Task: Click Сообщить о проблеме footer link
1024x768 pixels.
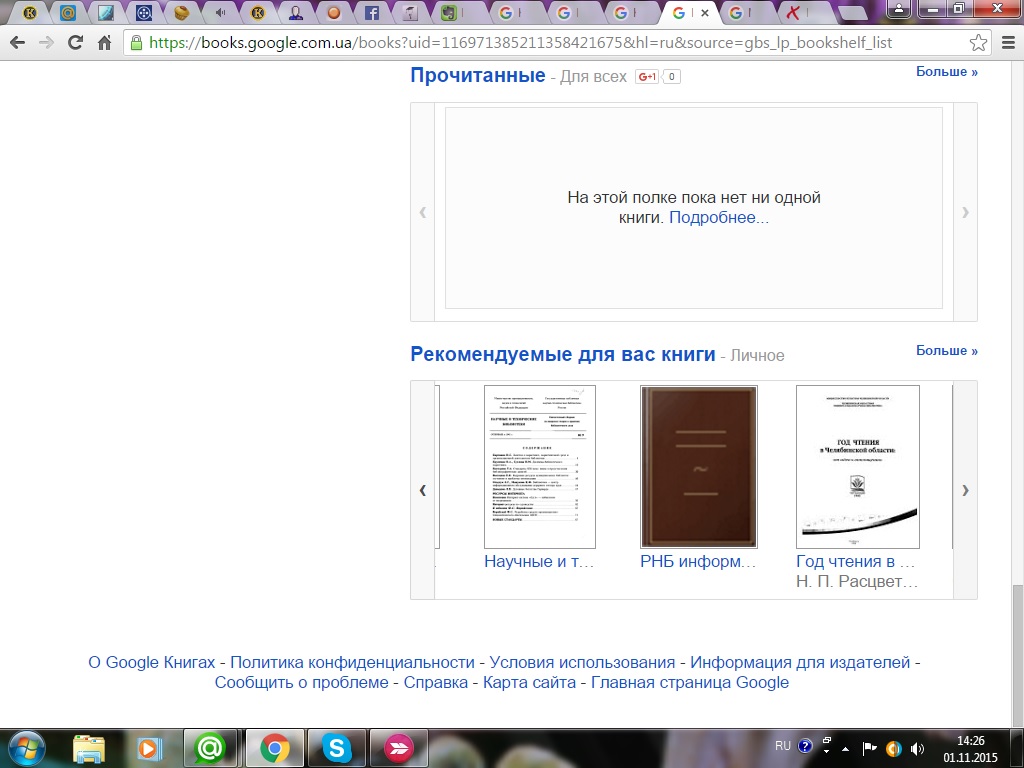Action: tap(302, 682)
